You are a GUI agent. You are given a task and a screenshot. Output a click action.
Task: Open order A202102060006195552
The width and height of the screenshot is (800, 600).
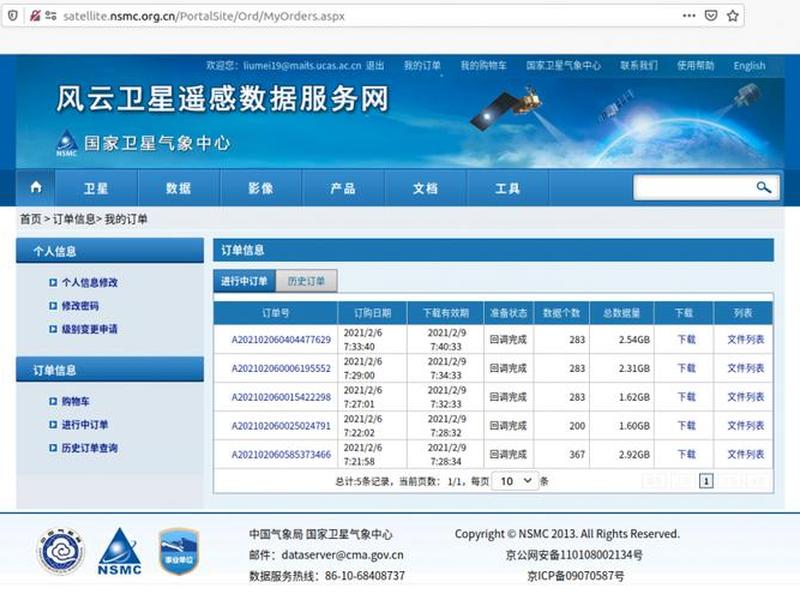[281, 368]
